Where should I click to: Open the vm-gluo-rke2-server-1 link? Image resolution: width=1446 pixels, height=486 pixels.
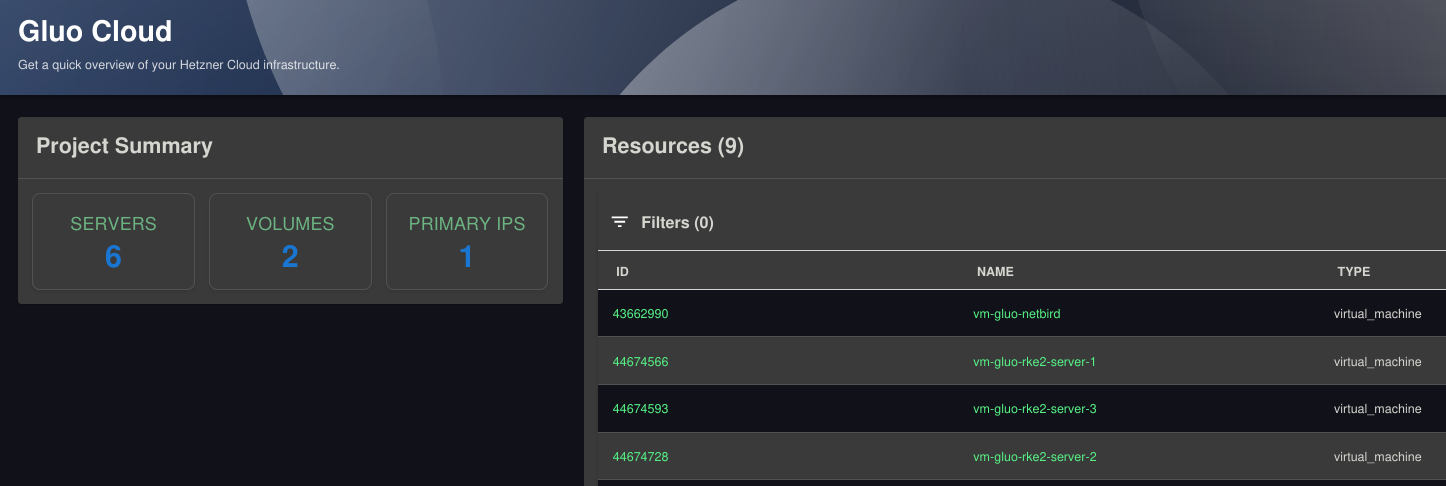tap(1034, 362)
